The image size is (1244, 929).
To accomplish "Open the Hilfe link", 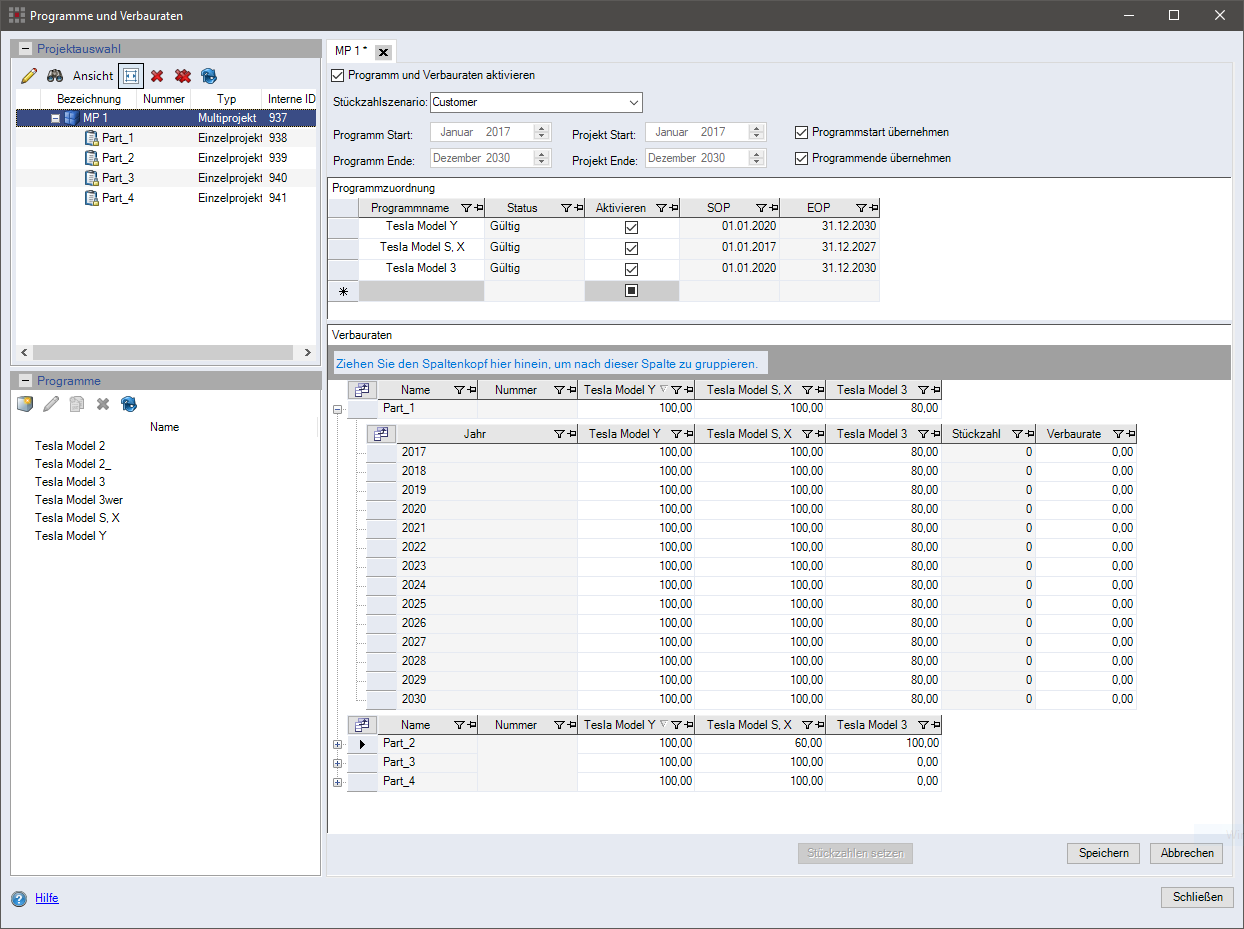I will tap(47, 898).
